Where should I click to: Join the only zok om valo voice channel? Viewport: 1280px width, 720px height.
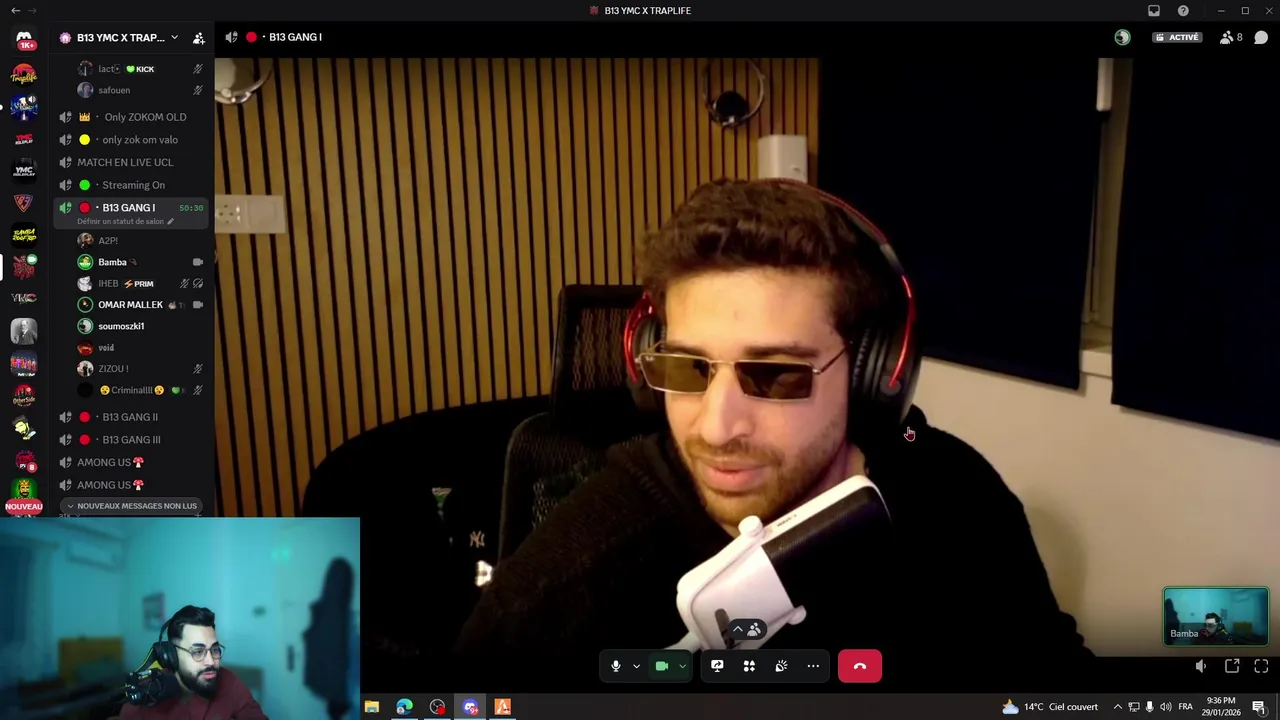tap(133, 140)
